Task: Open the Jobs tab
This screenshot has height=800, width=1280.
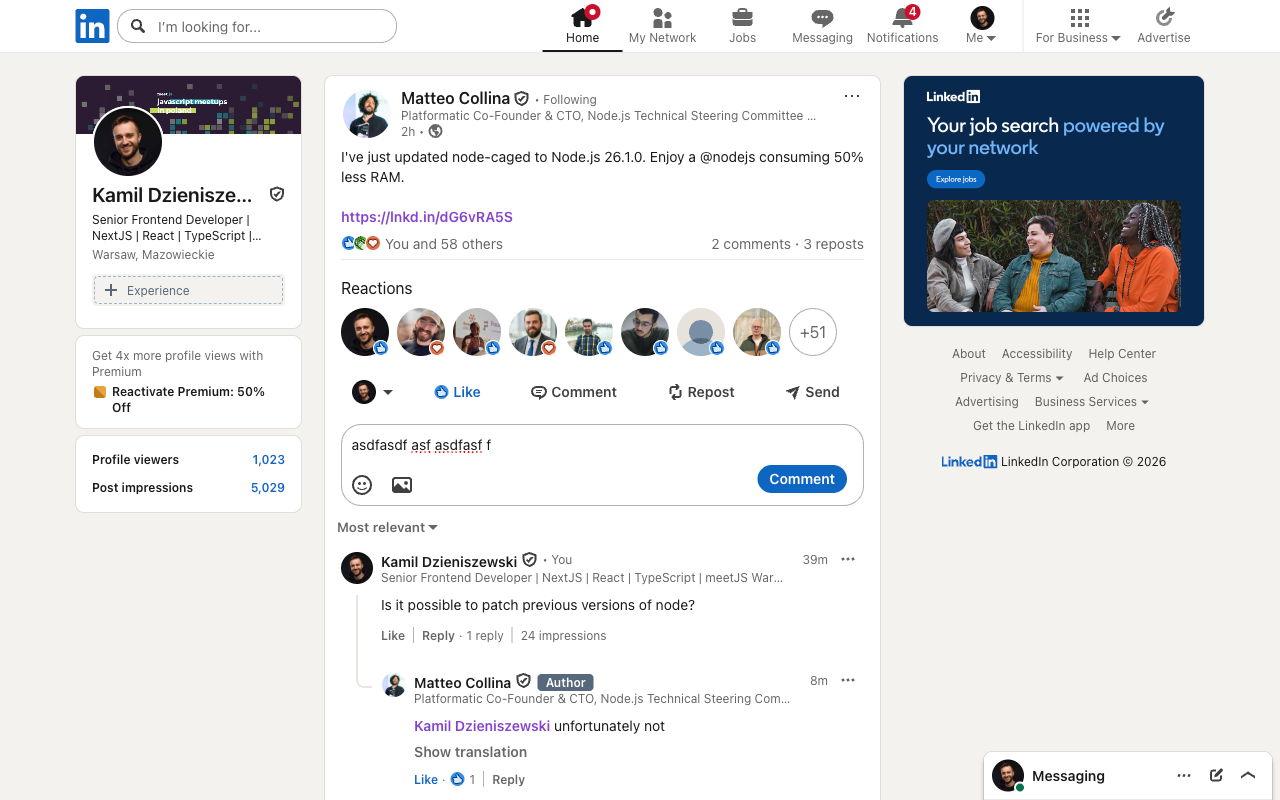Action: pos(742,26)
